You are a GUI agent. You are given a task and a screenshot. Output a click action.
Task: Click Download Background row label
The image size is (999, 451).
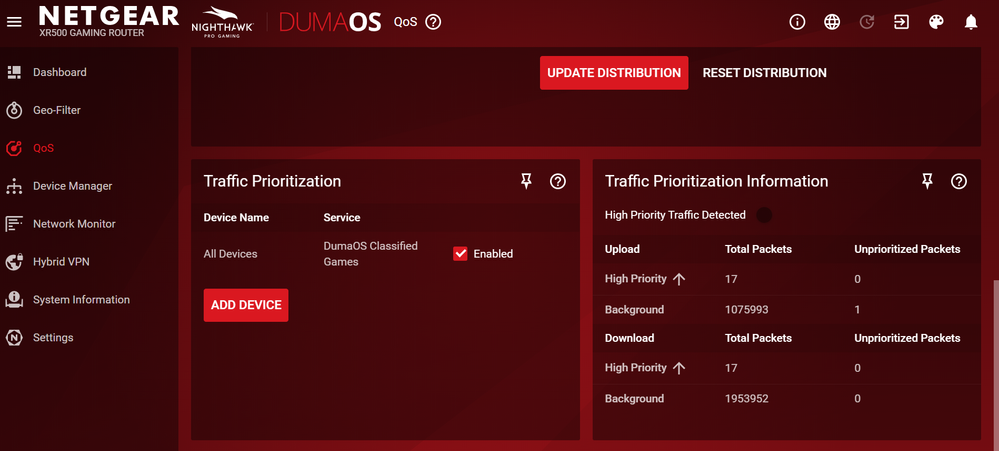635,399
